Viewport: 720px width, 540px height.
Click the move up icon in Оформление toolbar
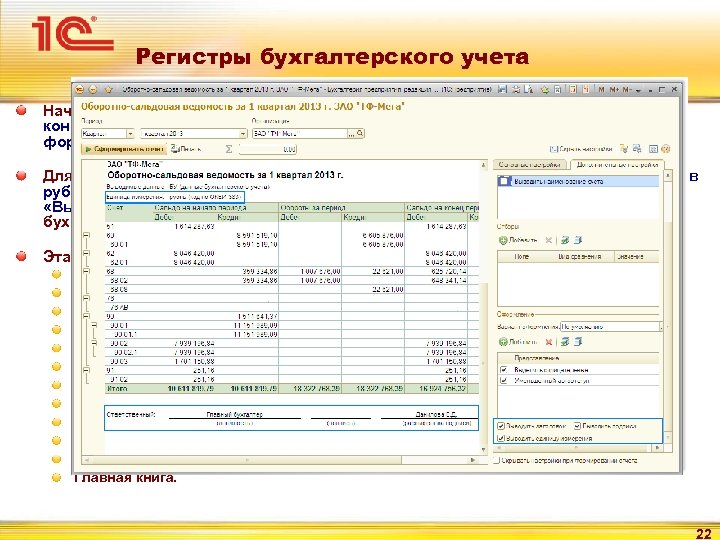[x=565, y=342]
